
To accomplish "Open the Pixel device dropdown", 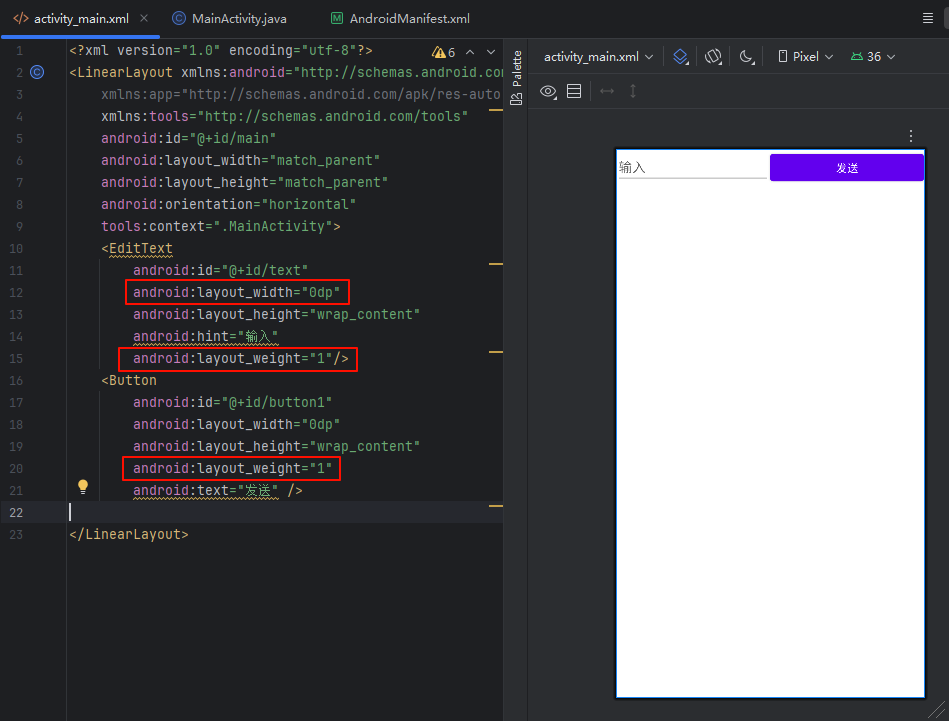I will 806,57.
